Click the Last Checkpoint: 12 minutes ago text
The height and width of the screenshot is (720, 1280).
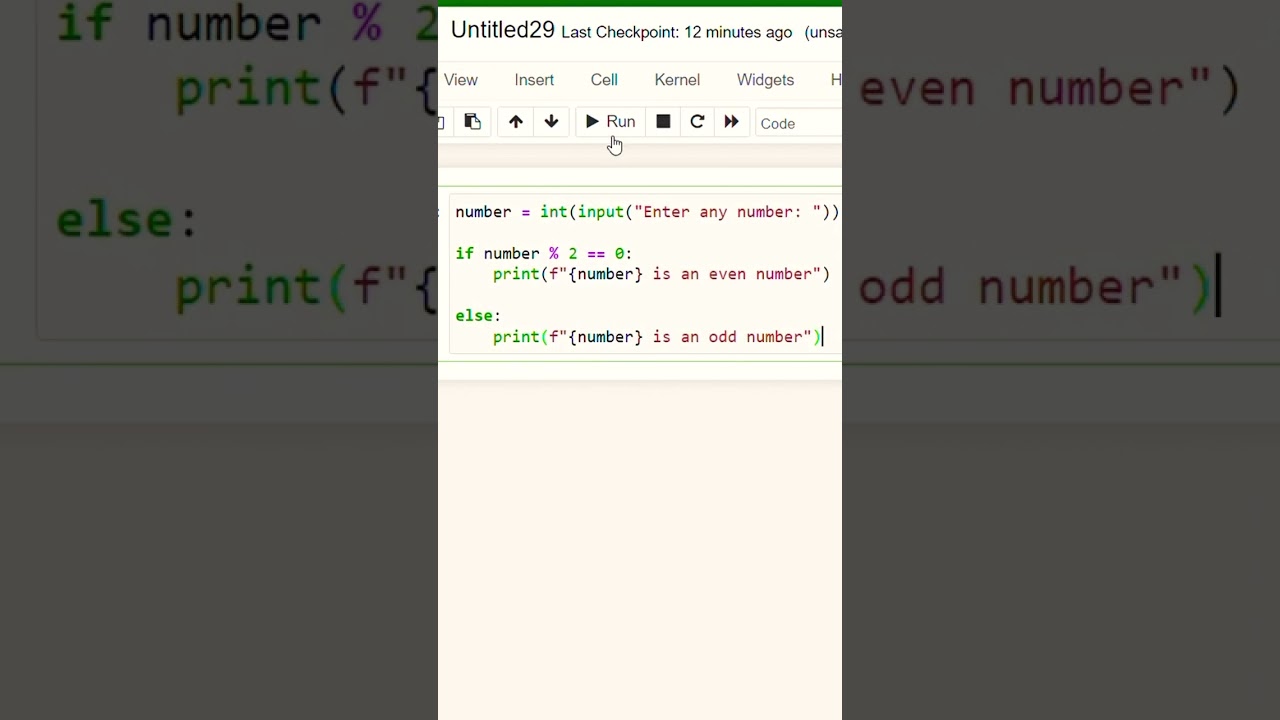tap(676, 33)
